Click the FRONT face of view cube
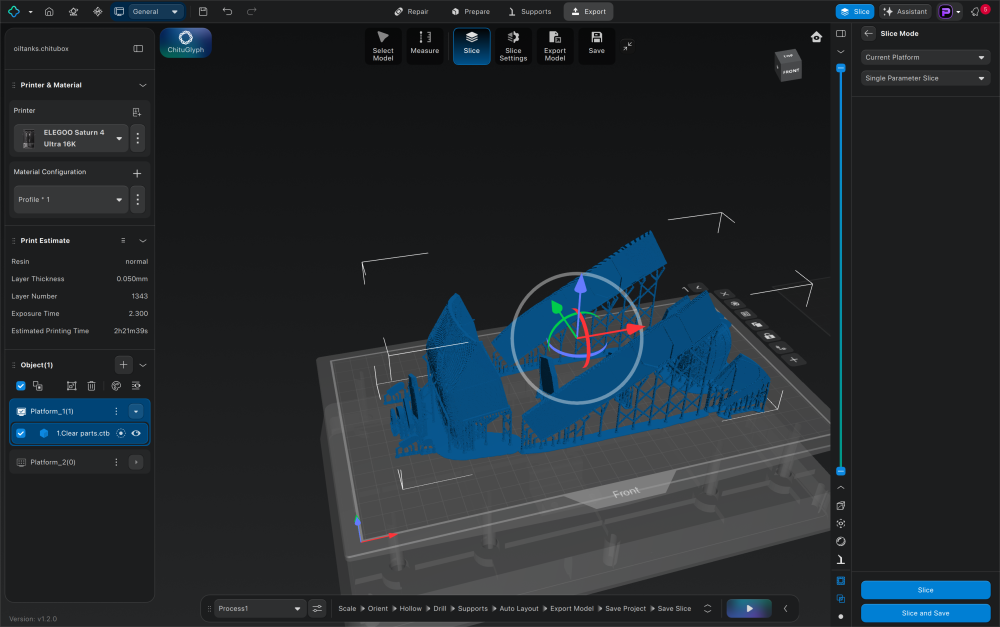Screen dimensions: 1000x627 point(791,71)
